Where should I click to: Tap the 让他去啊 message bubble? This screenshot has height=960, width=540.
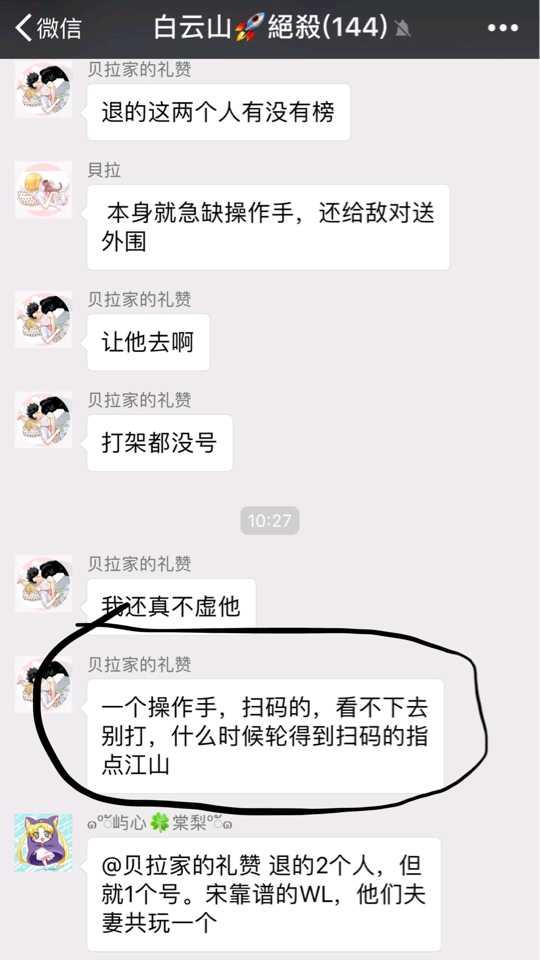tap(148, 343)
